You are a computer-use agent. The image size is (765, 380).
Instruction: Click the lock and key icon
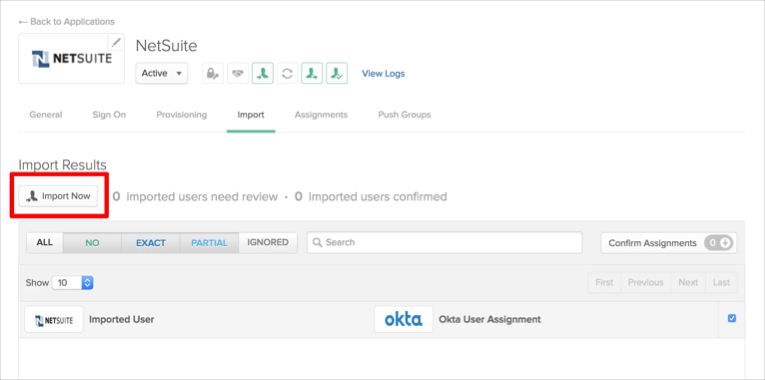point(213,74)
